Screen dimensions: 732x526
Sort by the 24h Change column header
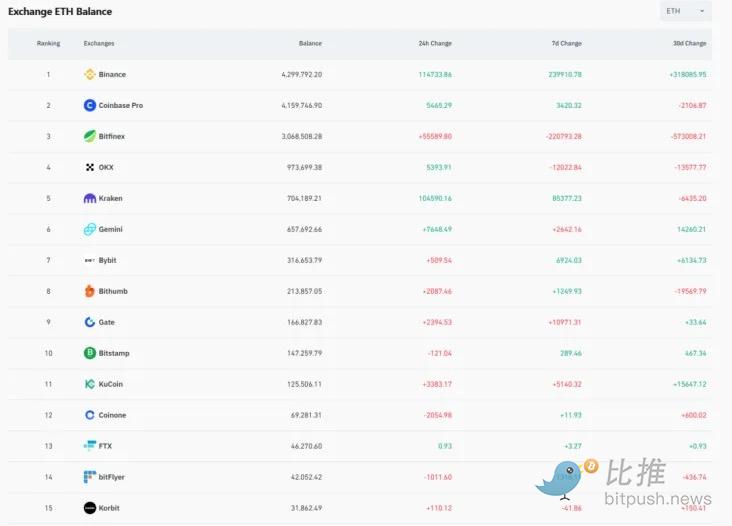435,43
